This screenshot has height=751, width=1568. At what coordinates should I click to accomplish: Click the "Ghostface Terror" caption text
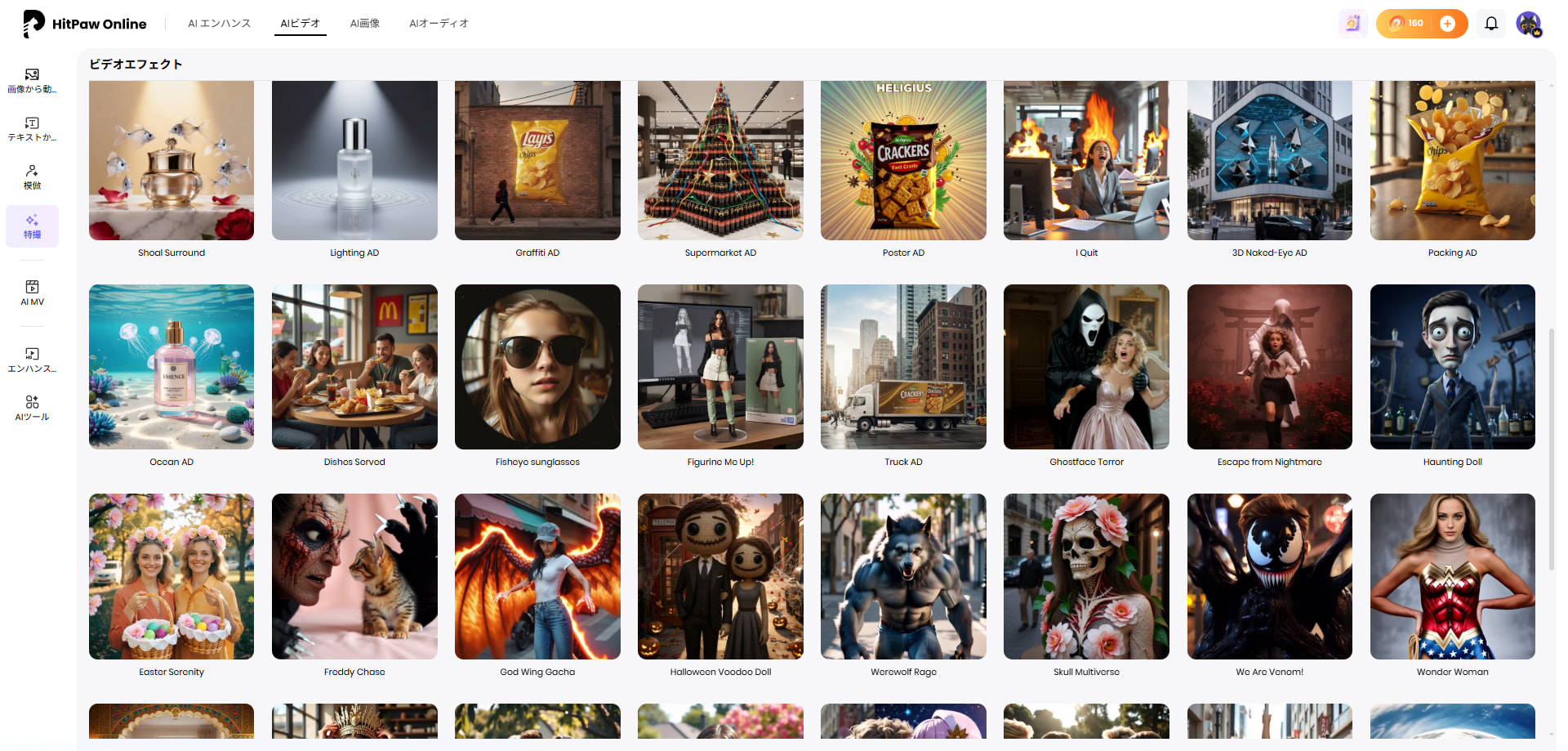pyautogui.click(x=1086, y=462)
